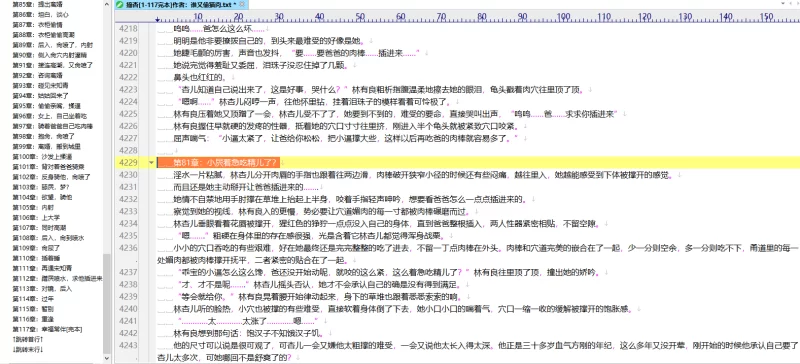Click line number 4228
This screenshot has width=800, height=364.
(x=128, y=151)
